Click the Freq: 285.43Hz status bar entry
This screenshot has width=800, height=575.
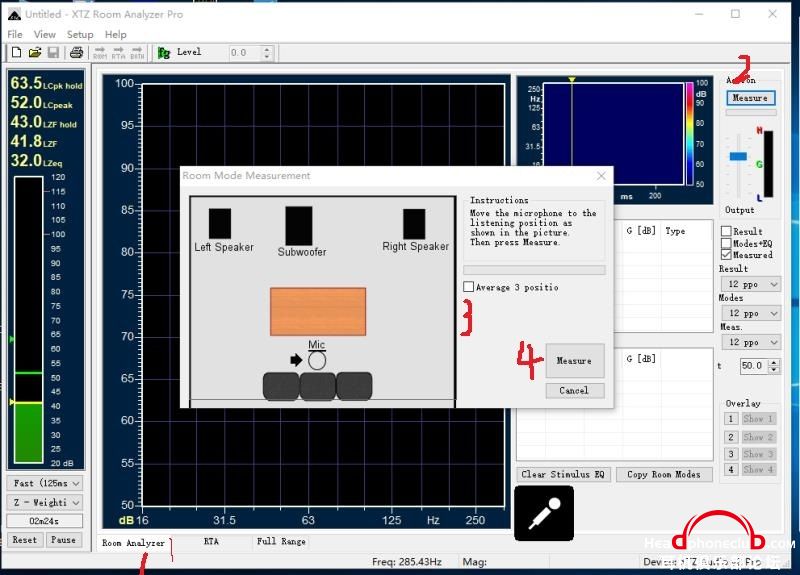[x=407, y=562]
